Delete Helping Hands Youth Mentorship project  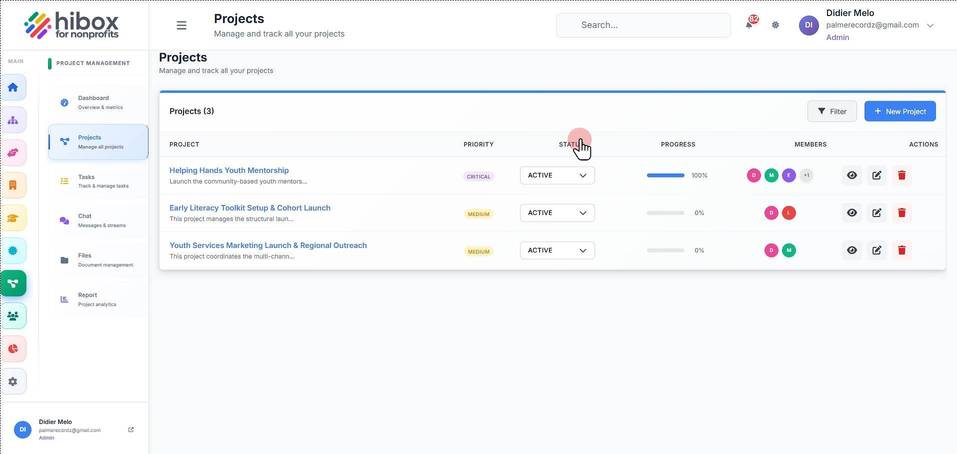(x=901, y=175)
